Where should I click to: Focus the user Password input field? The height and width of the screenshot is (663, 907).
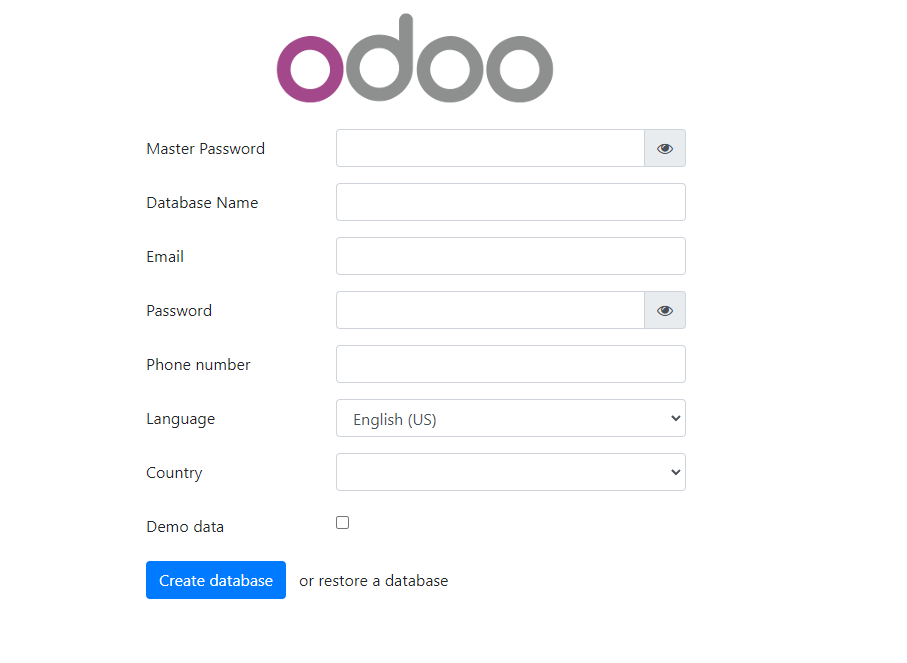490,310
